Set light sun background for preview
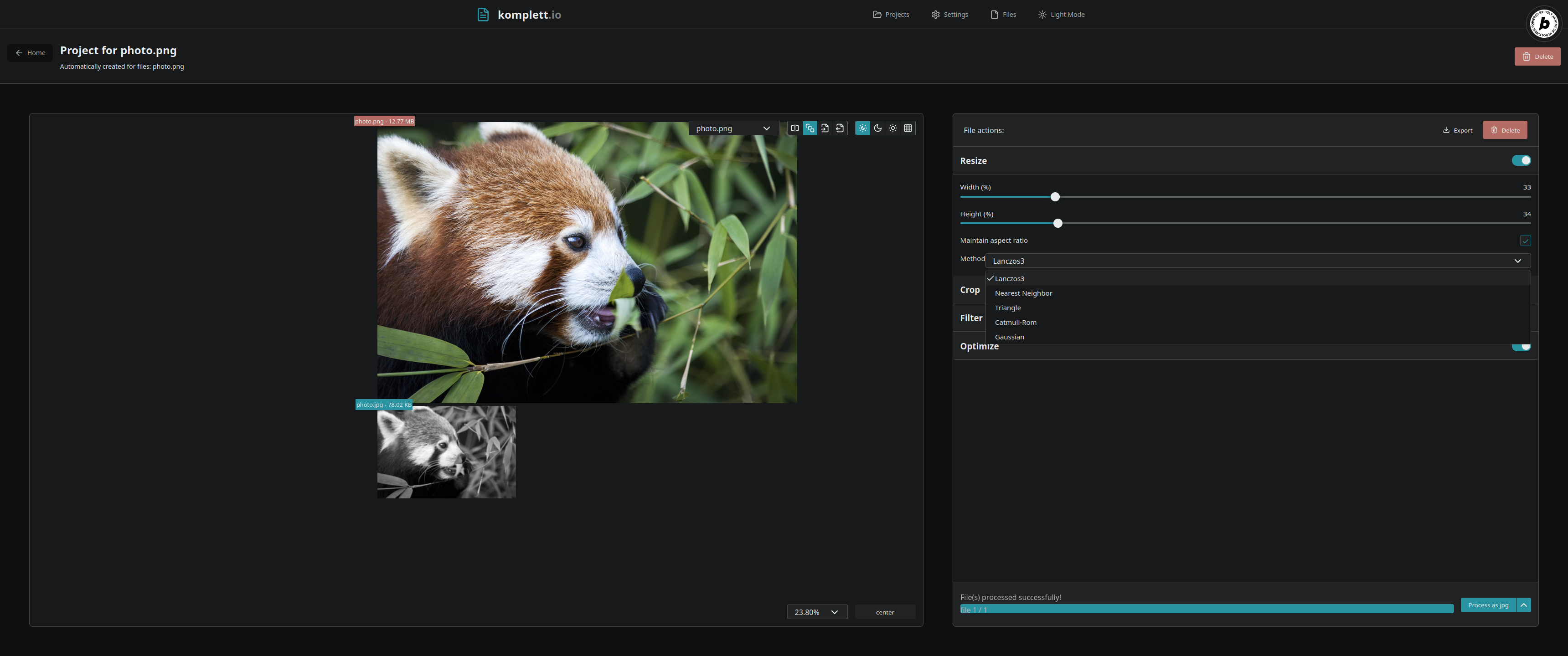The width and height of the screenshot is (1568, 656). 893,128
